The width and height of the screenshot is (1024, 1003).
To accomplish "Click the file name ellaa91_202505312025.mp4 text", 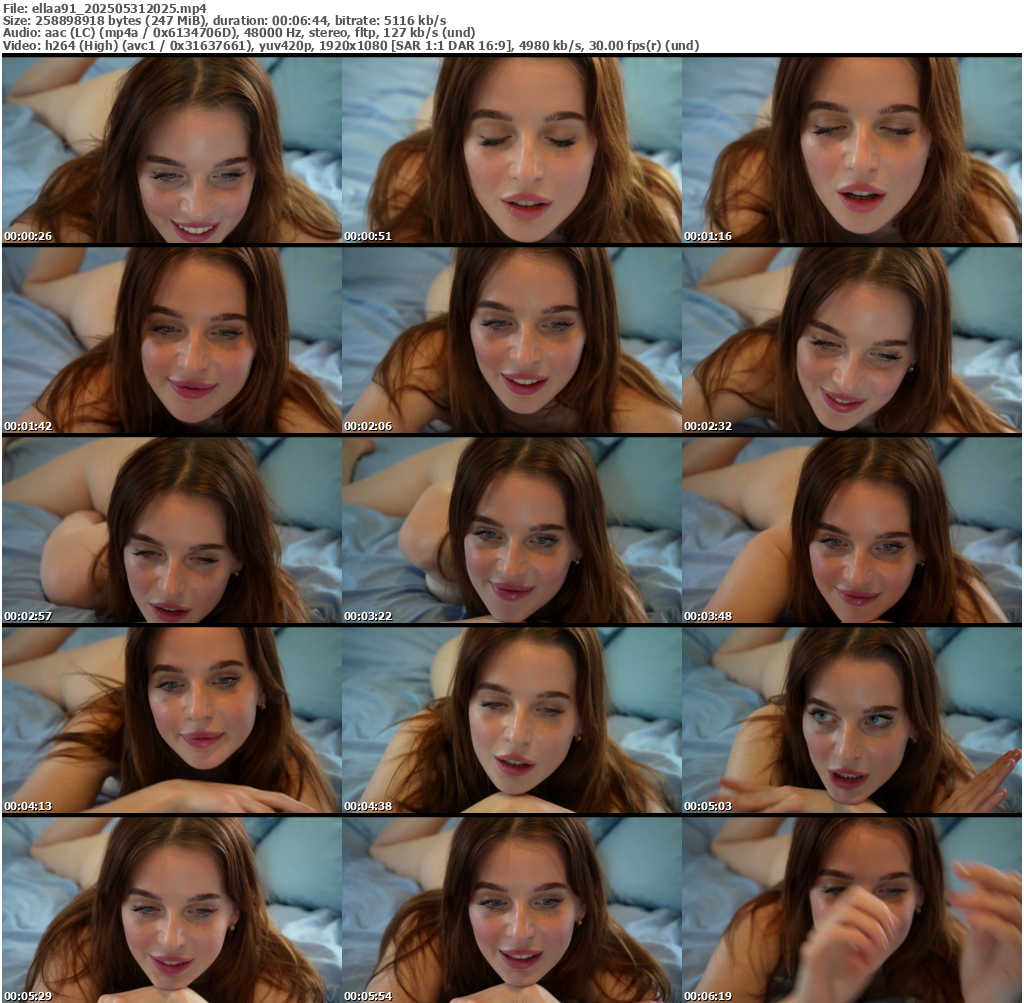I will (x=119, y=8).
